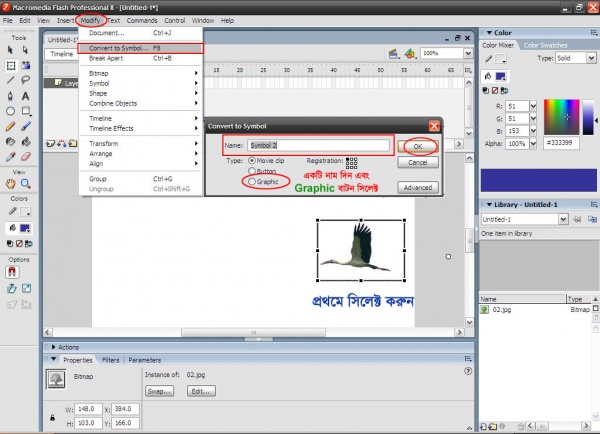The height and width of the screenshot is (434, 600).
Task: Click the bitmap thumbnail in Properties
Action: pyautogui.click(x=56, y=379)
